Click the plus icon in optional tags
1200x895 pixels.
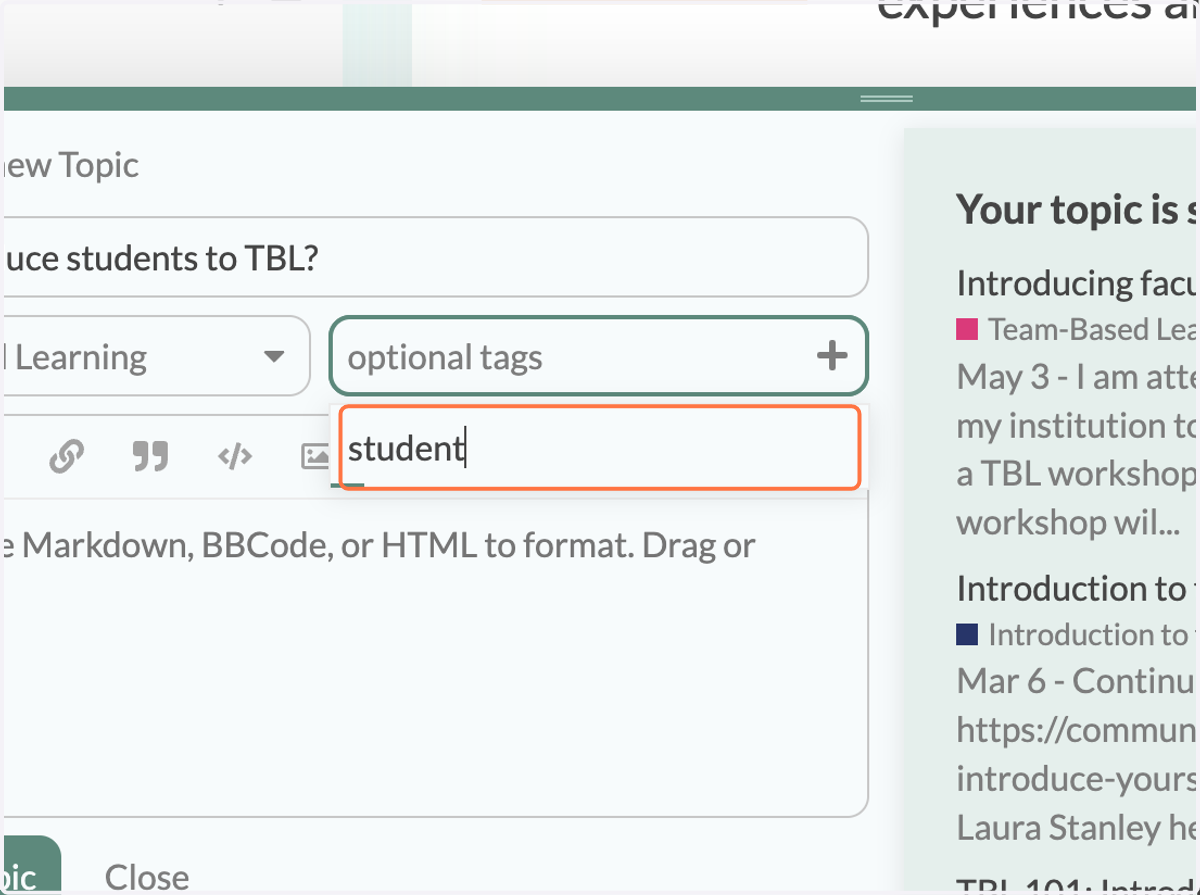coord(832,356)
